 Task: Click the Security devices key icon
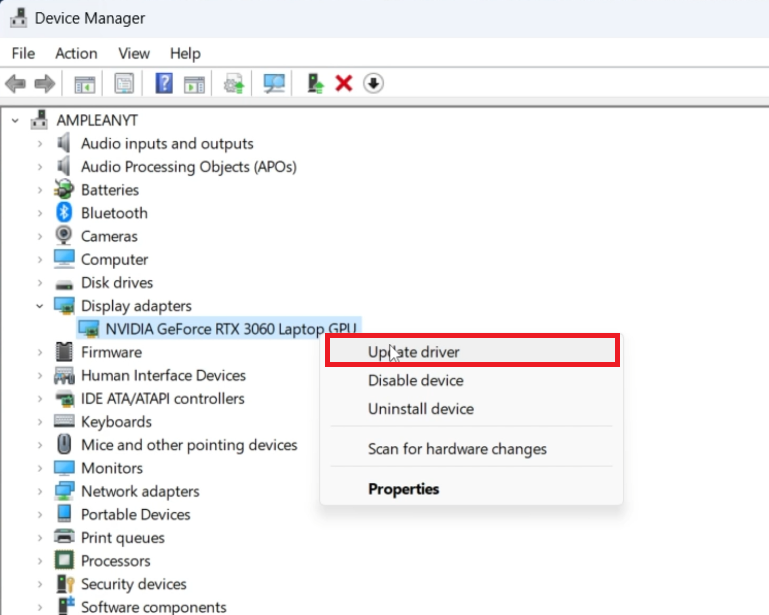pos(65,584)
